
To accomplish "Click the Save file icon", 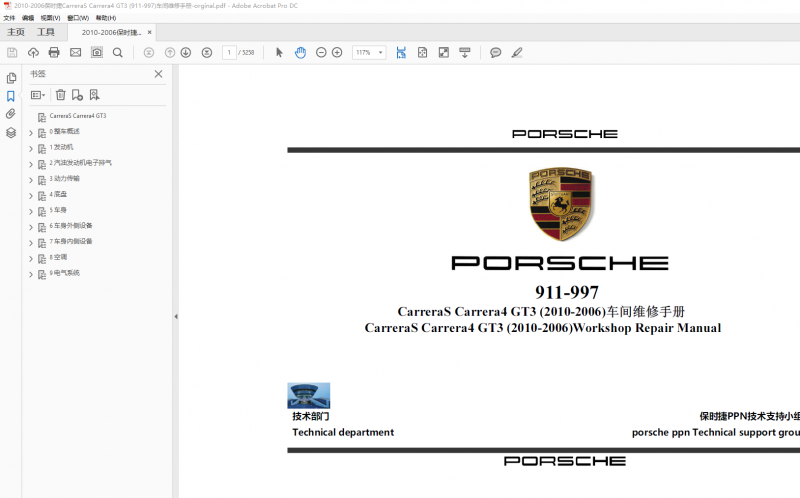I will pyautogui.click(x=12, y=53).
